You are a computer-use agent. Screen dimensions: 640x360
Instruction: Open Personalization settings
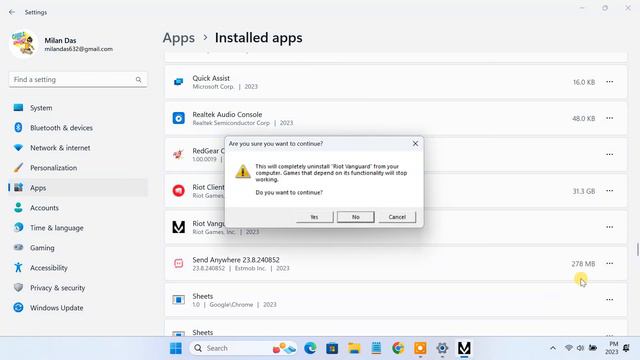click(x=78, y=168)
